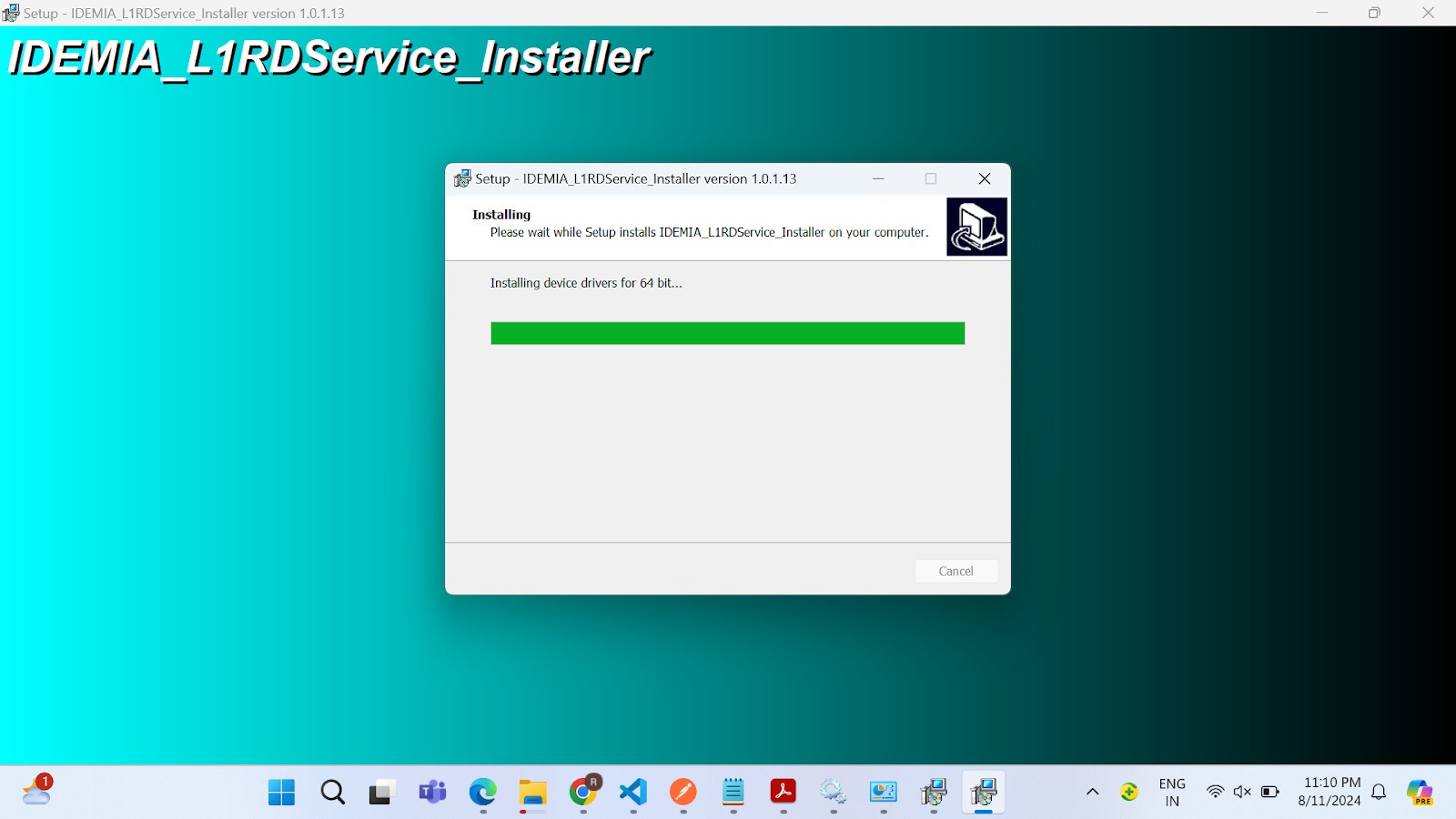Close the Setup dialog window

click(985, 178)
